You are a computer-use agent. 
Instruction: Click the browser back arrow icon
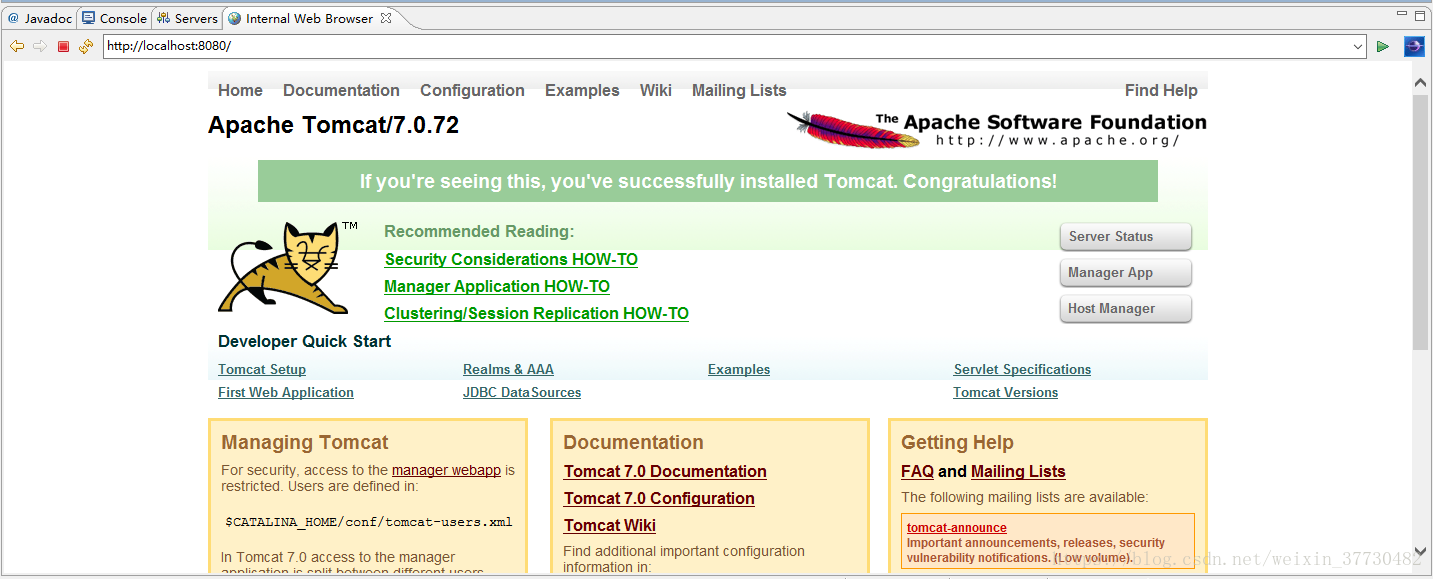17,46
